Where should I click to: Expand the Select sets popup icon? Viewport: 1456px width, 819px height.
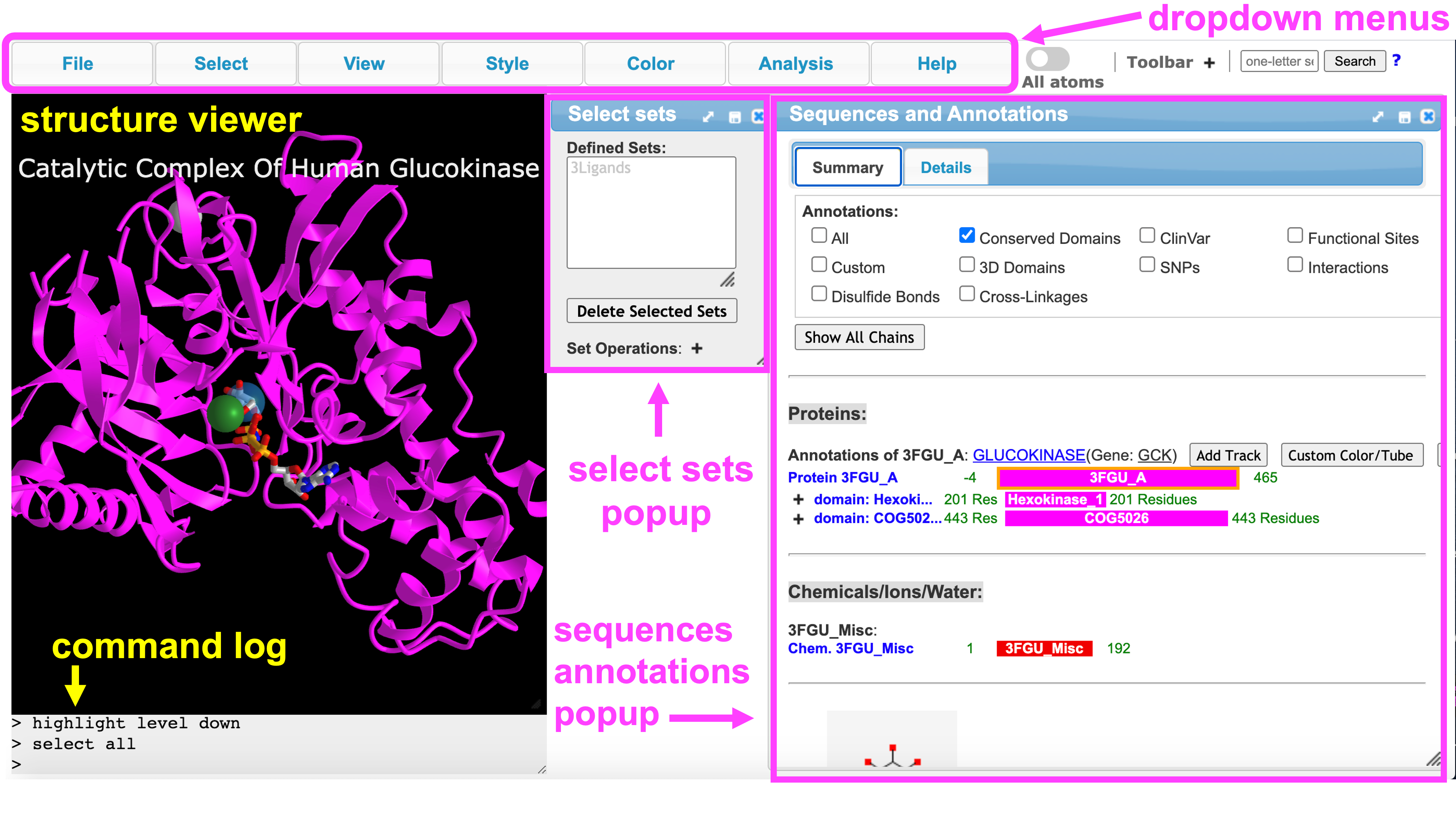coord(708,117)
